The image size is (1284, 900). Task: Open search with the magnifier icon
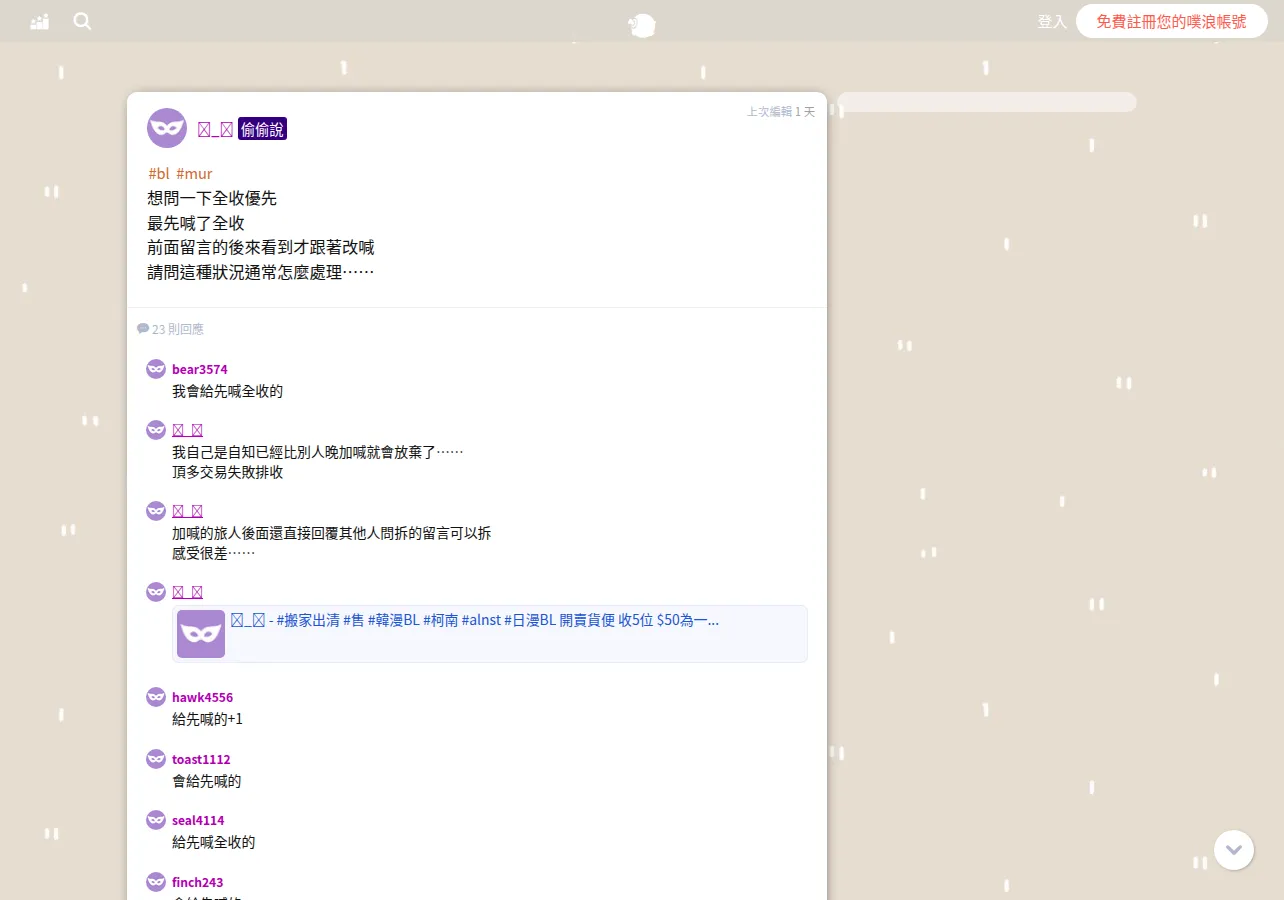click(x=82, y=21)
